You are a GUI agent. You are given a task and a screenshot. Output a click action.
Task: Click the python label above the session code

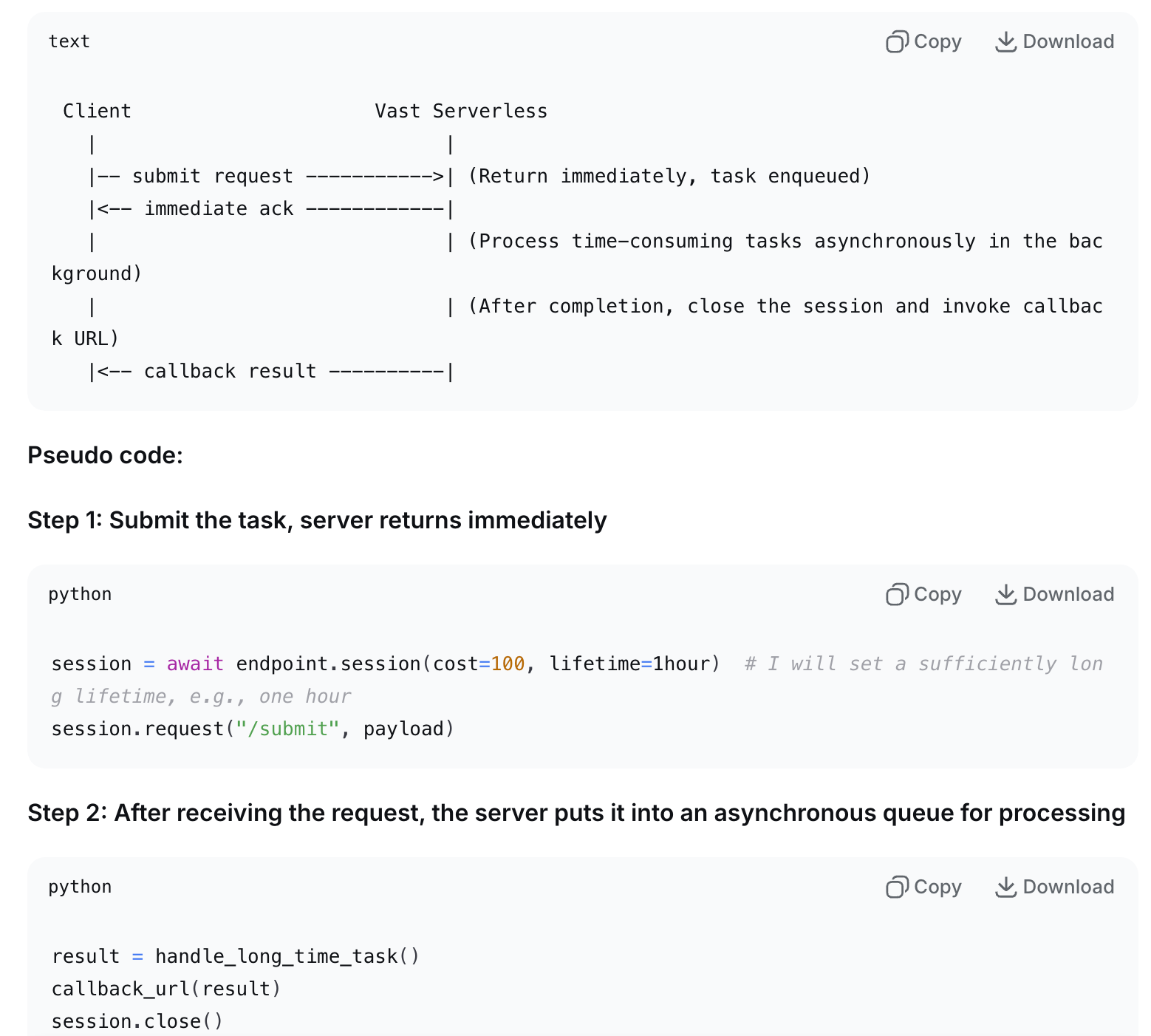click(80, 594)
